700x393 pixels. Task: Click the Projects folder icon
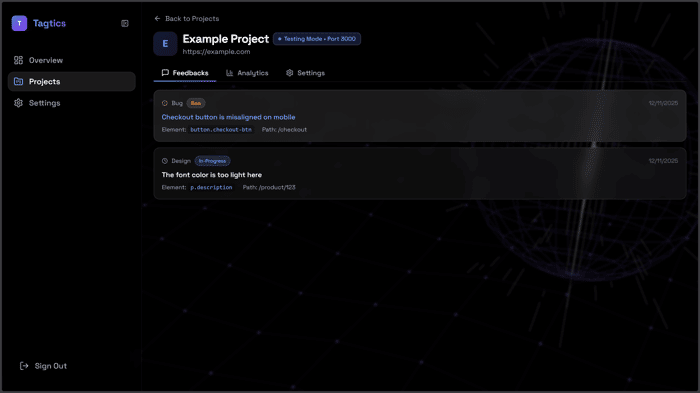coord(18,81)
